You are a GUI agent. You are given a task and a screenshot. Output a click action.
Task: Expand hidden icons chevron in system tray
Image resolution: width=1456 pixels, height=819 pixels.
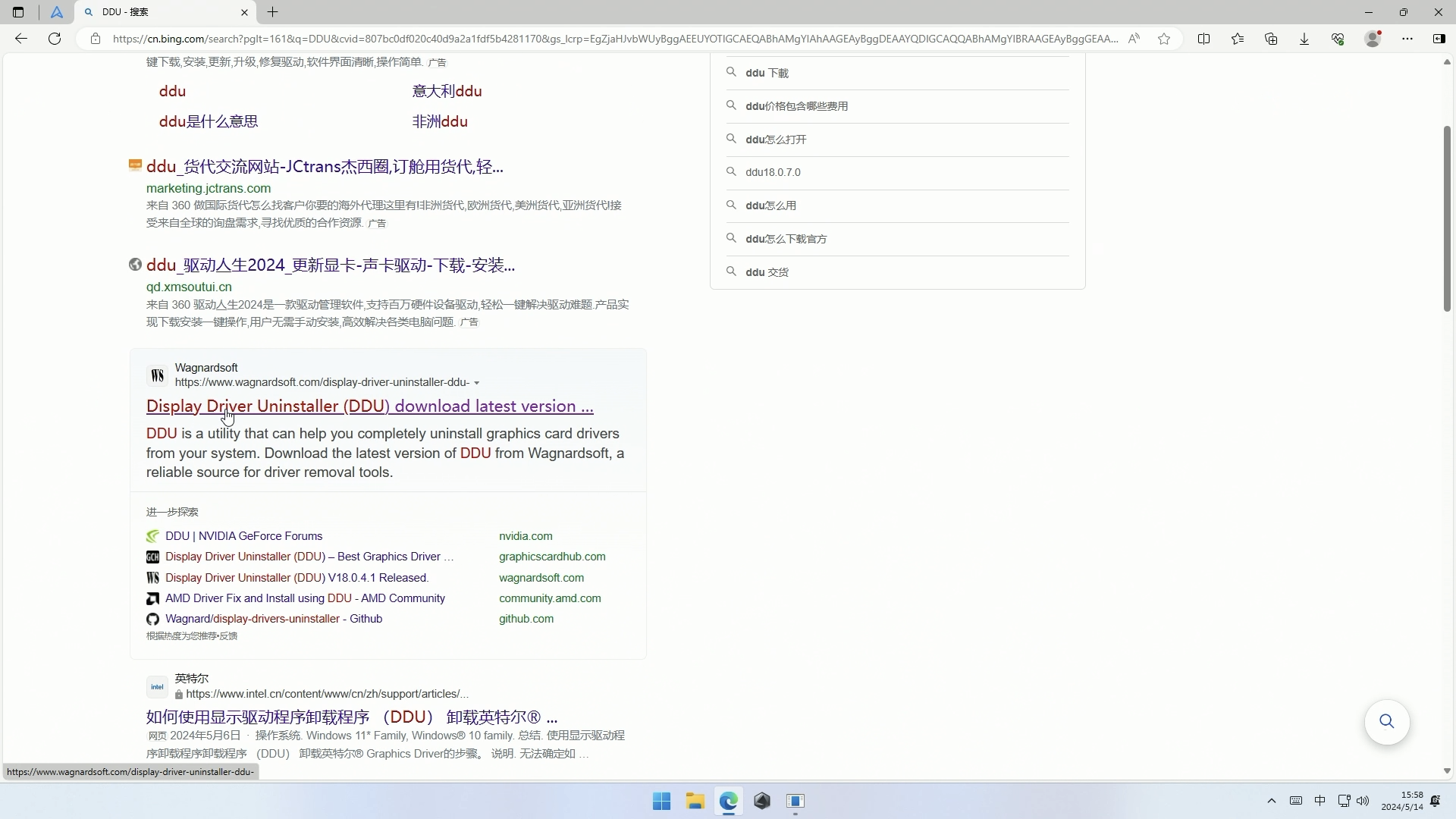click(1272, 801)
